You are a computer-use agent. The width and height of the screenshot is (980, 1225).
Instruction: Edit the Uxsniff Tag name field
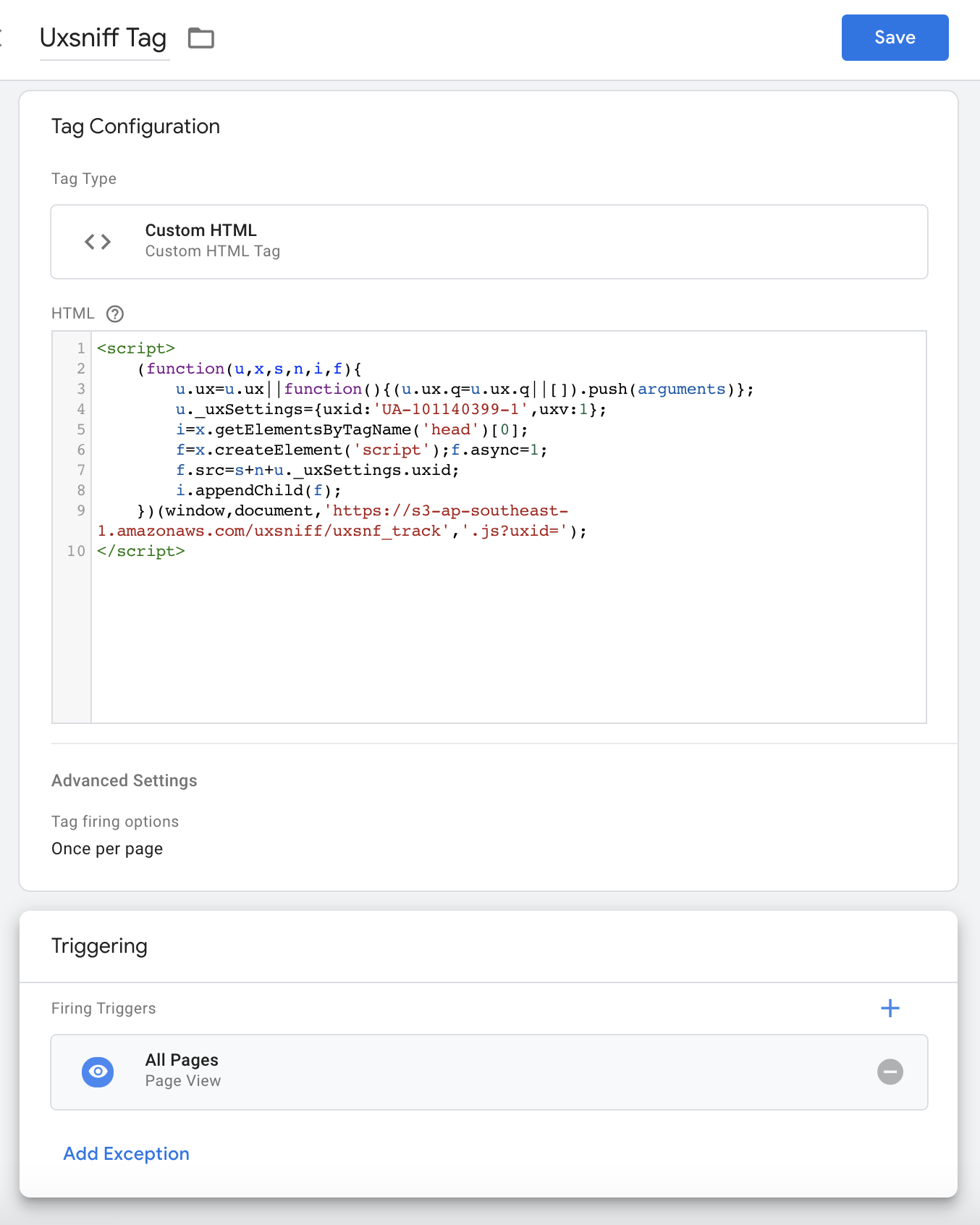[x=104, y=38]
